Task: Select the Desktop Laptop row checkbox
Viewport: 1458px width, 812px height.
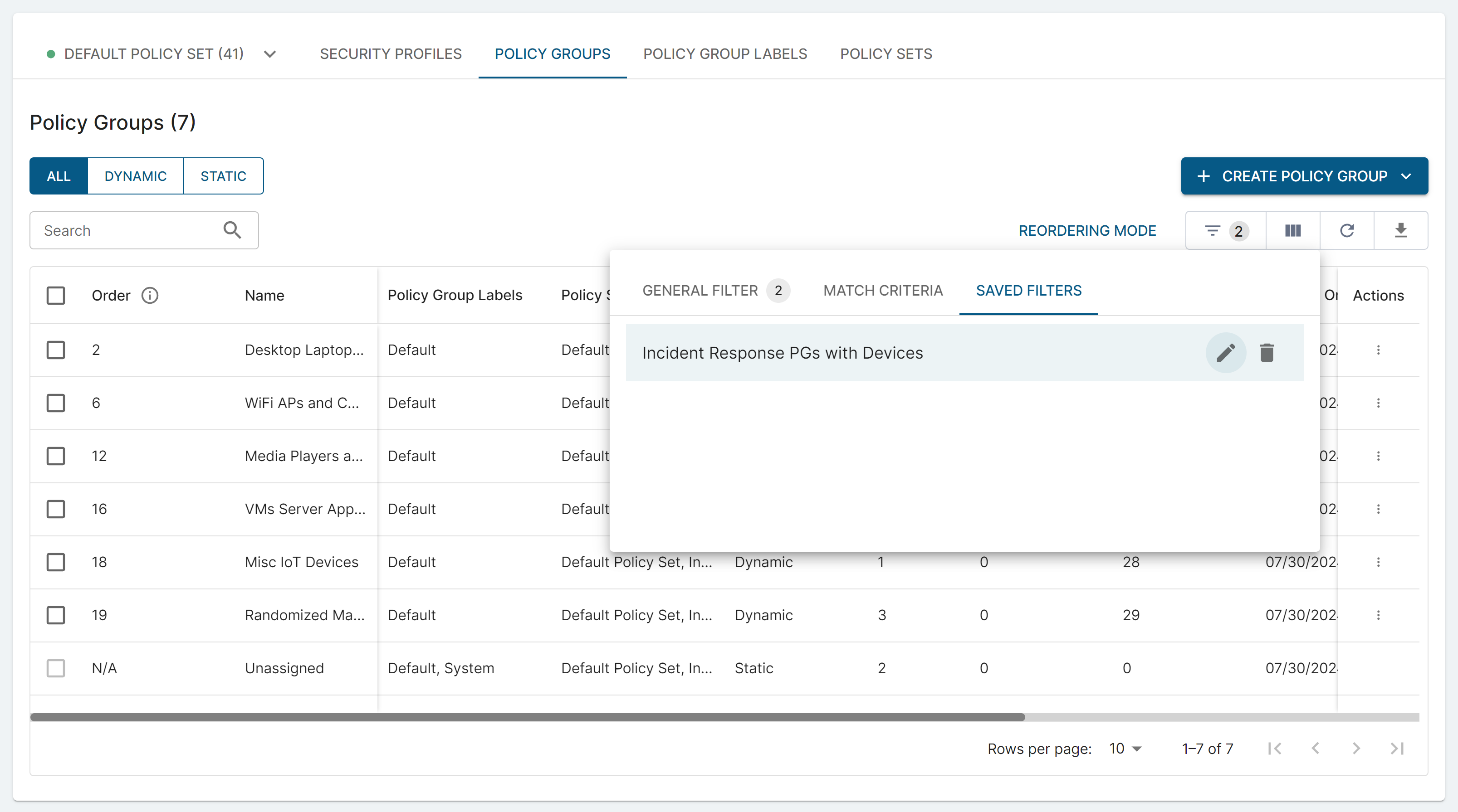Action: (55, 350)
